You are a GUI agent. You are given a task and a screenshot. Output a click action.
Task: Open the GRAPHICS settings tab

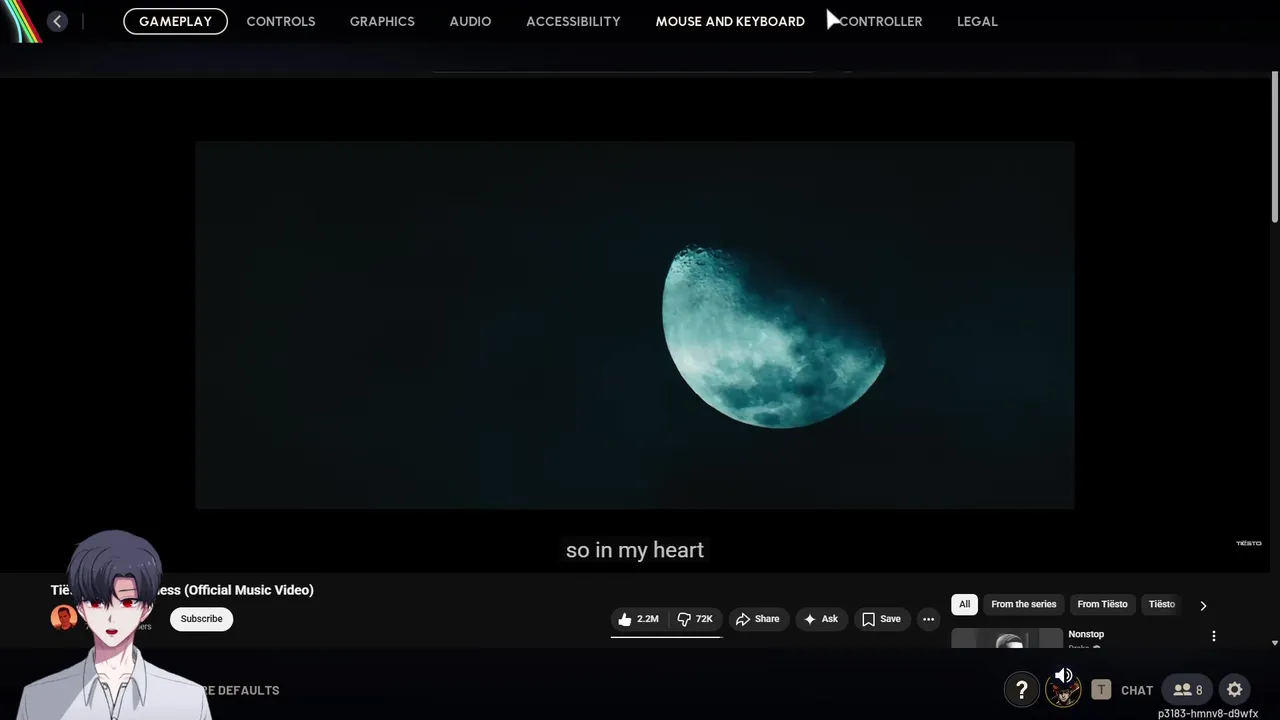382,21
